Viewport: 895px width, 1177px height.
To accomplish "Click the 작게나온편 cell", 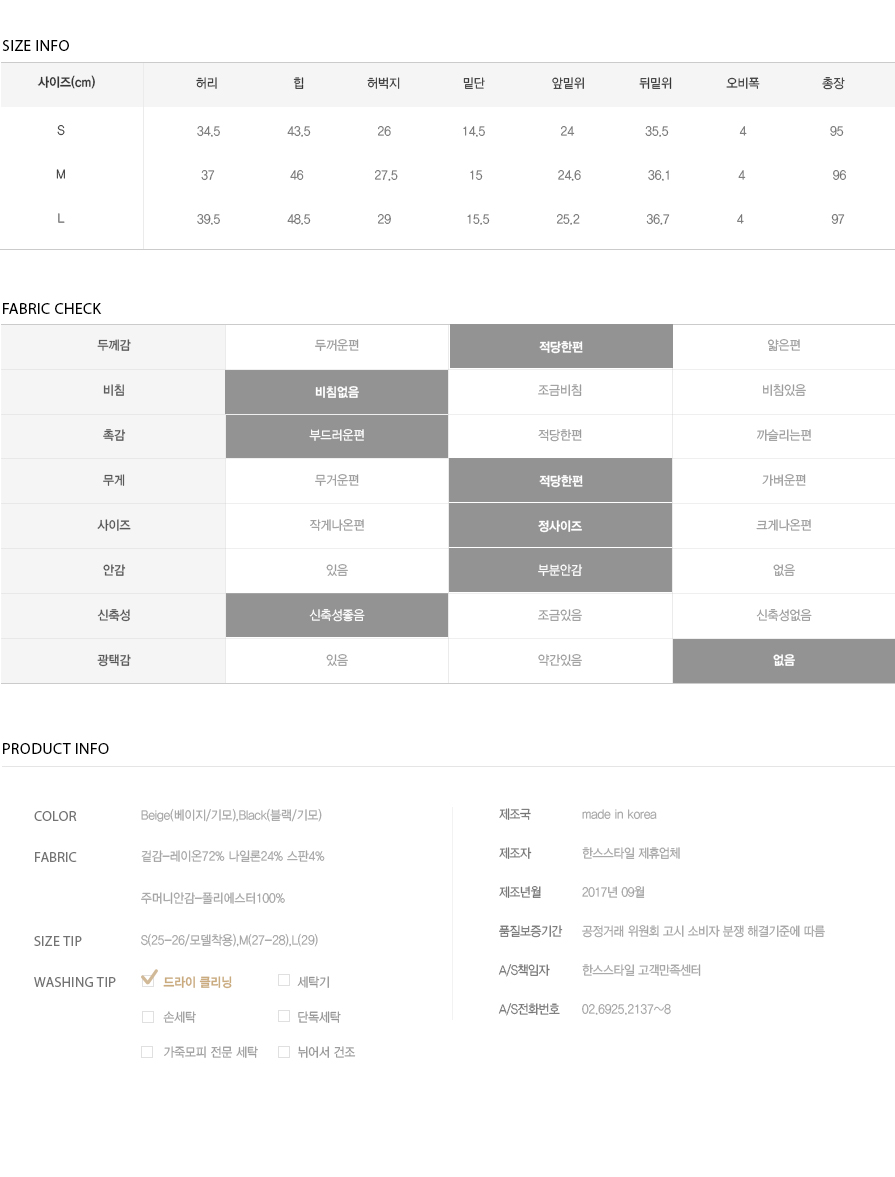I will pos(336,526).
